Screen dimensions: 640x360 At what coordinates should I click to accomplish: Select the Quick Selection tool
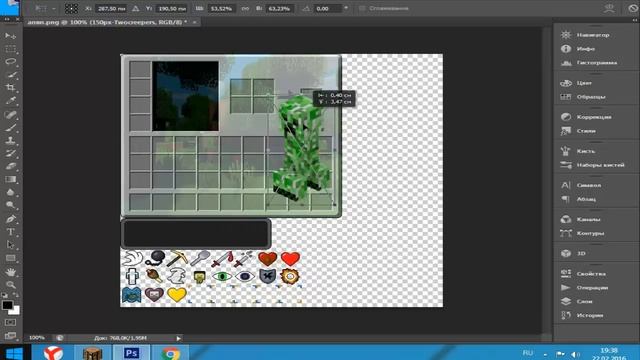click(10, 75)
